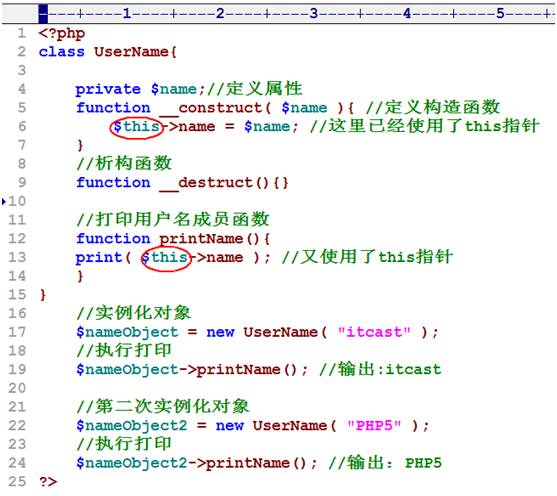
Task: Click the closing ?> tag on line 25
Action: (x=48, y=482)
